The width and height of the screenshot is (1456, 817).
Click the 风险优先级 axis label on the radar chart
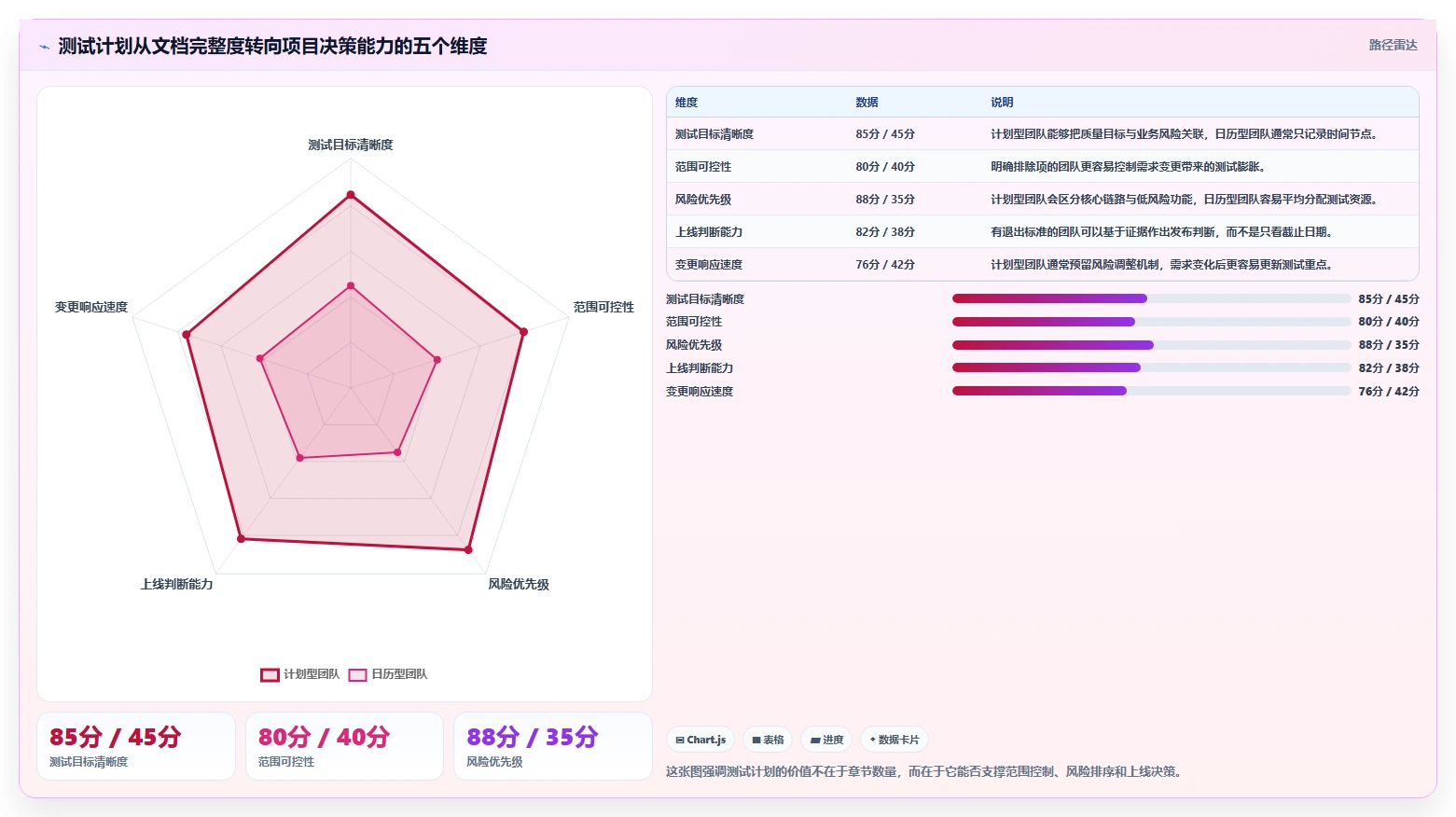pyautogui.click(x=519, y=584)
